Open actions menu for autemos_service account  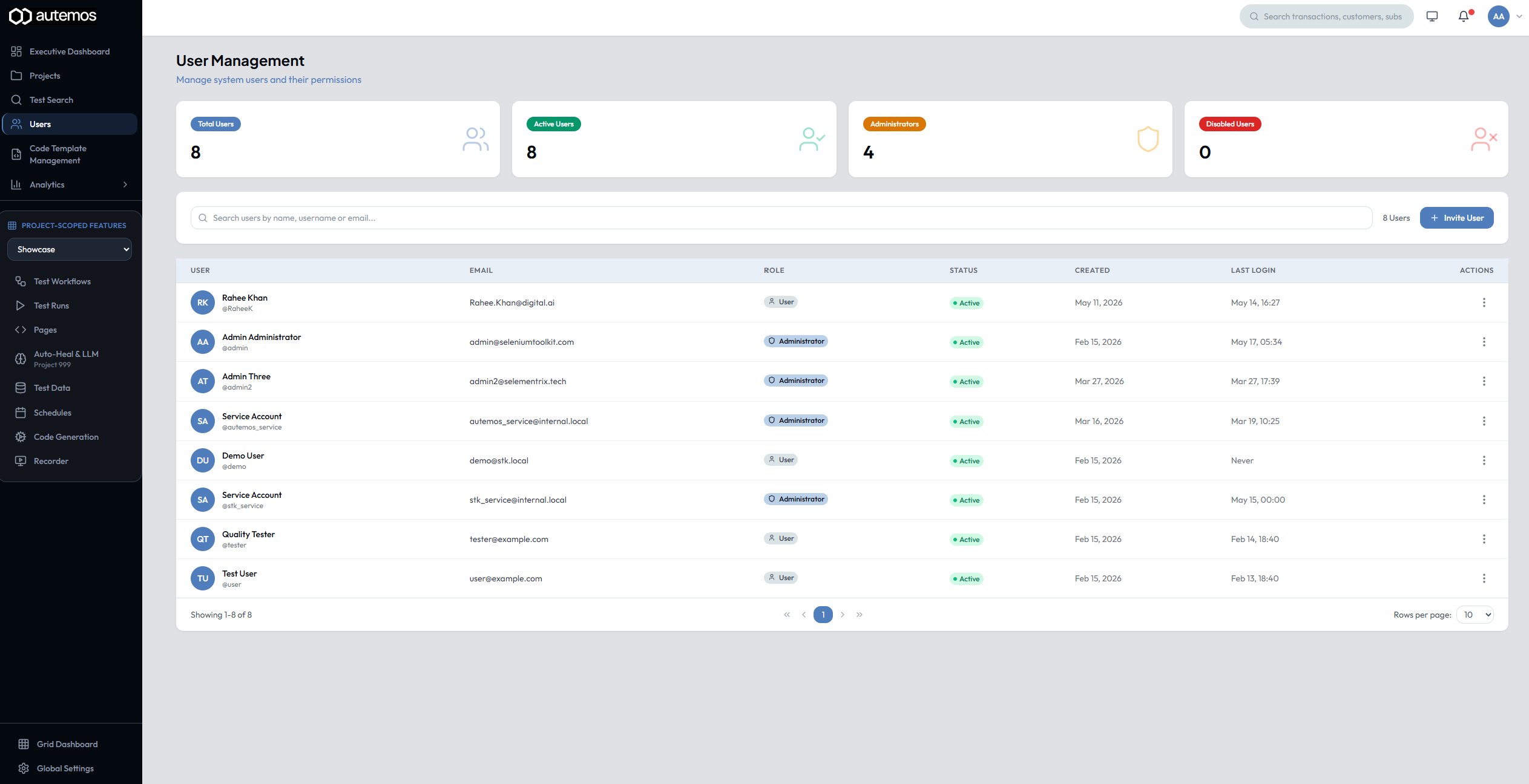point(1484,421)
